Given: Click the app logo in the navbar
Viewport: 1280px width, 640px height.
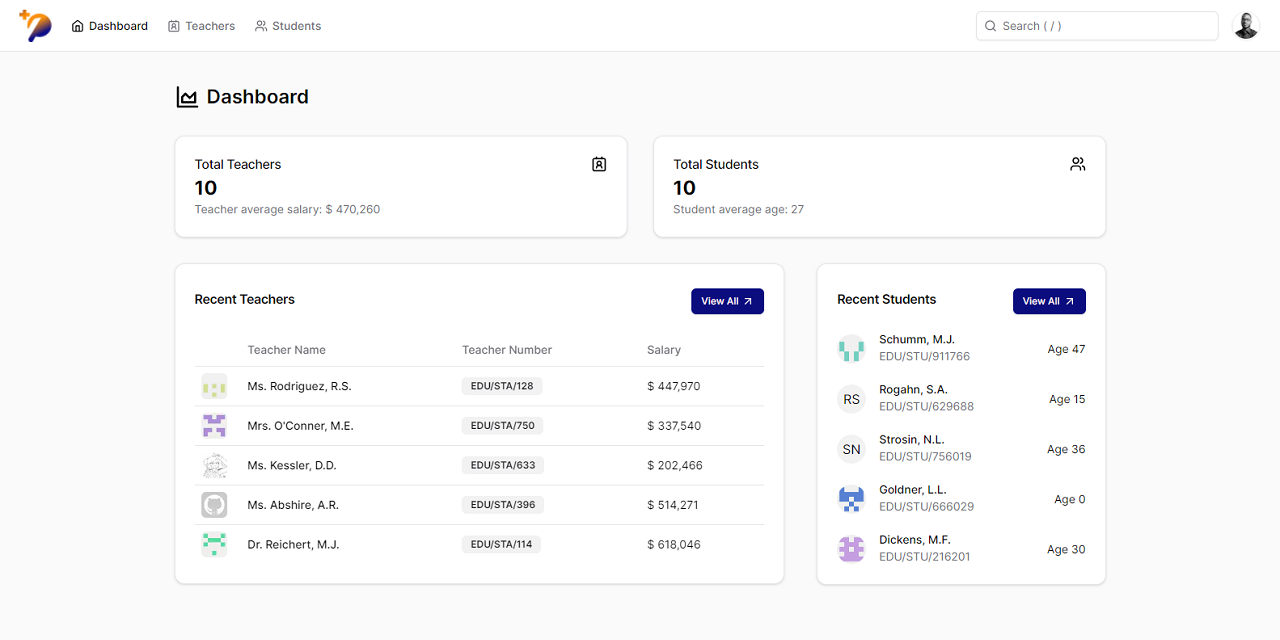Looking at the screenshot, I should (x=35, y=26).
